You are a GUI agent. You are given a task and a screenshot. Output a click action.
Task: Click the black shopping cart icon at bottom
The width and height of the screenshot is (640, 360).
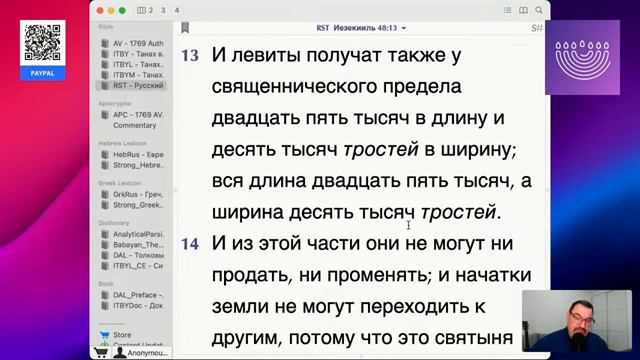pyautogui.click(x=101, y=352)
